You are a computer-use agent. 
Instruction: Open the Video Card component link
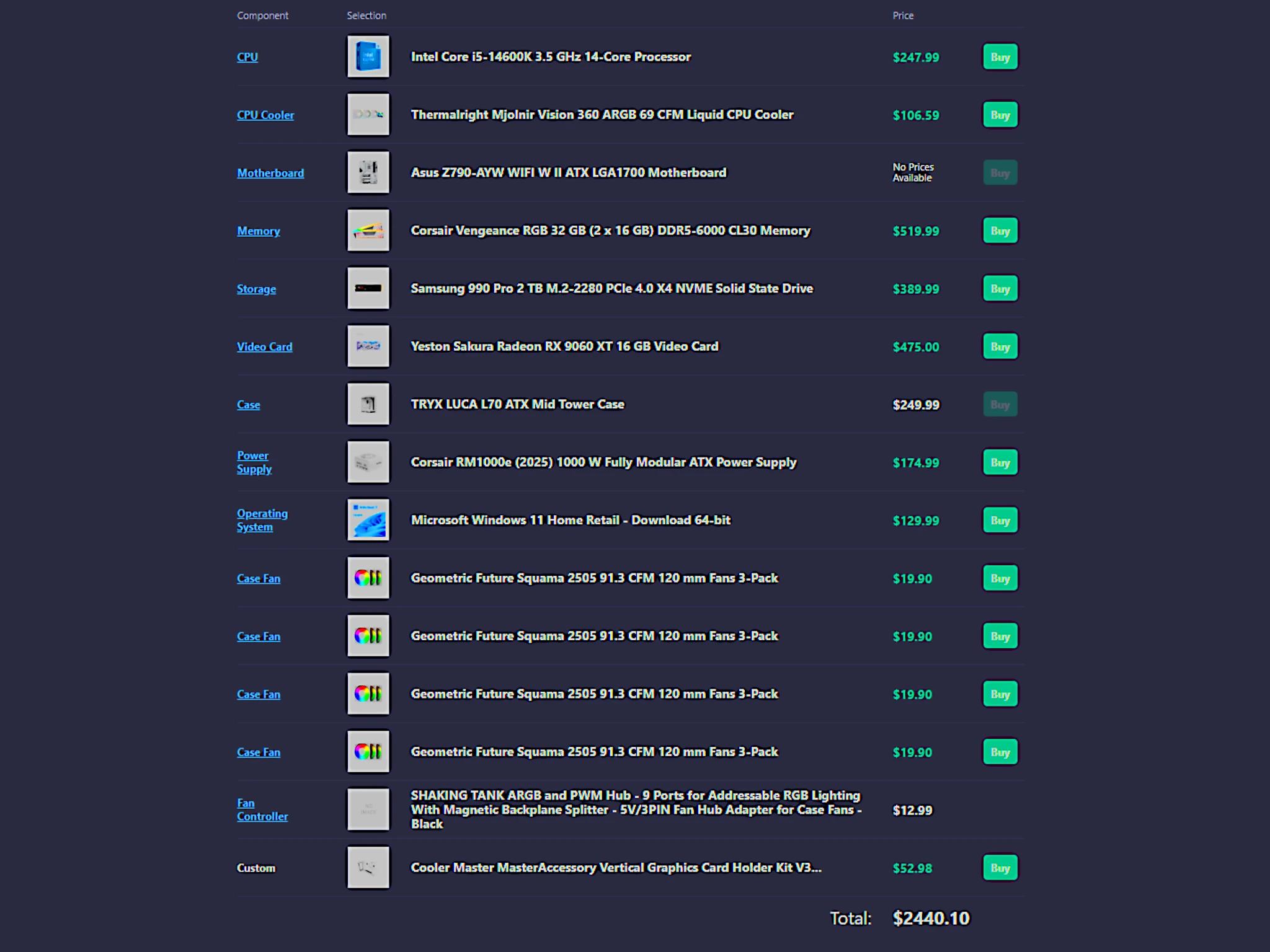point(264,346)
